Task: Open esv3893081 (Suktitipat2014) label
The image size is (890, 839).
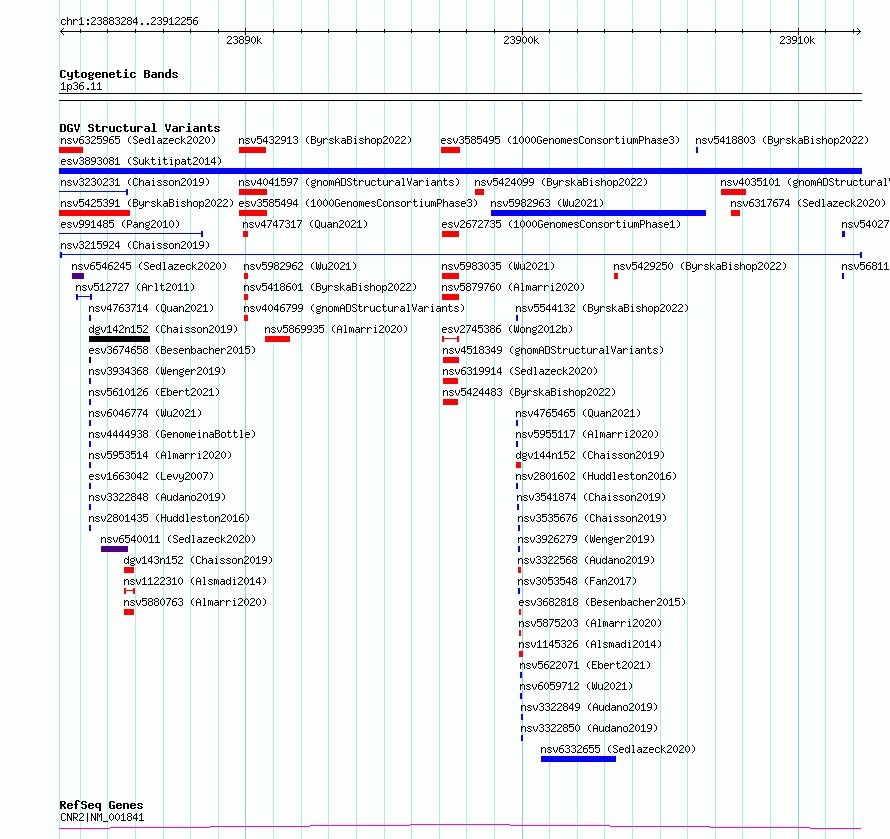Action: pos(141,161)
